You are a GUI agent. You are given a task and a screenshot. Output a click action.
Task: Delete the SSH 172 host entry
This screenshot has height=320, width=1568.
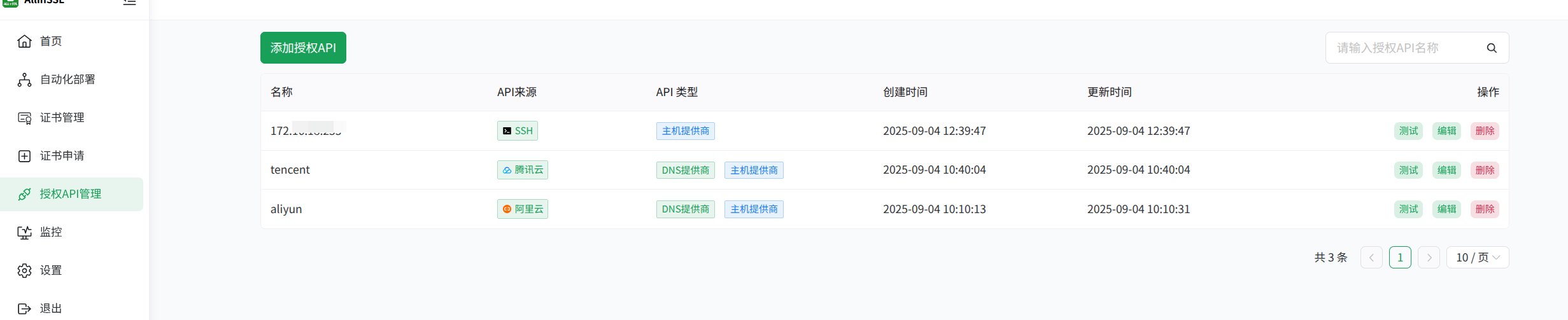[x=1485, y=131]
